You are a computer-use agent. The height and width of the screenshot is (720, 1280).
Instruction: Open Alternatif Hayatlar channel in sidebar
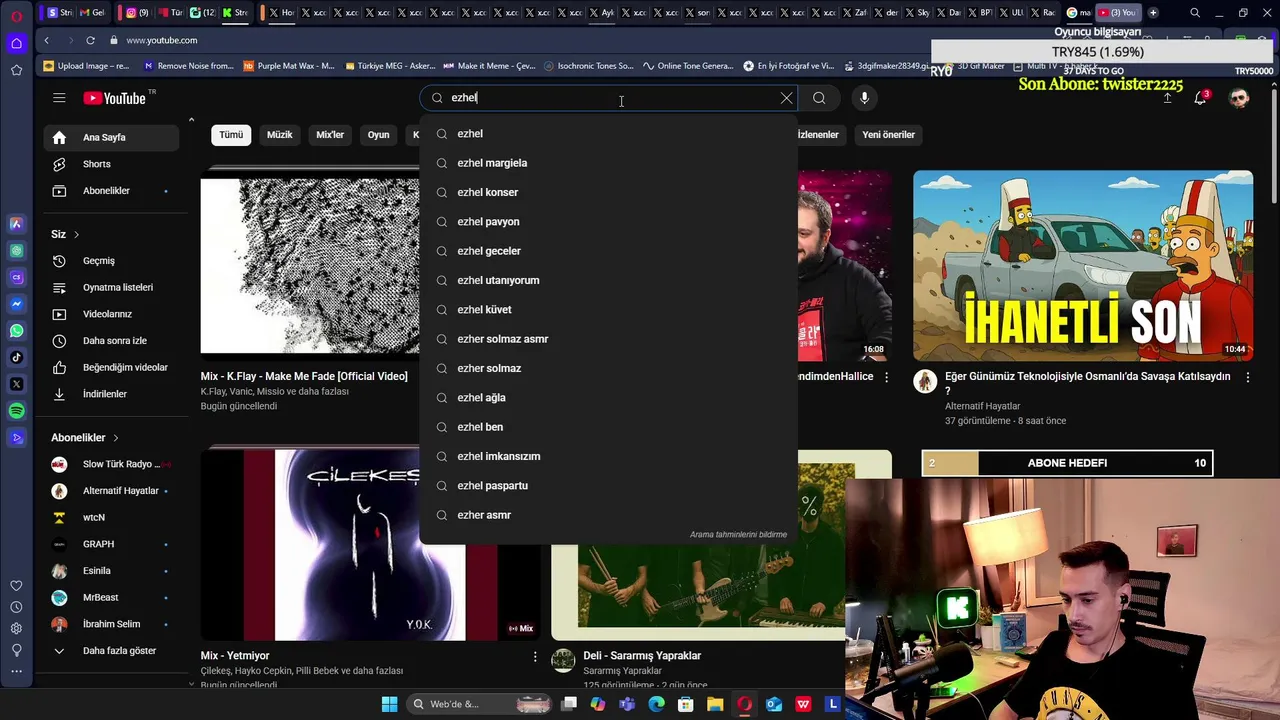(111, 491)
